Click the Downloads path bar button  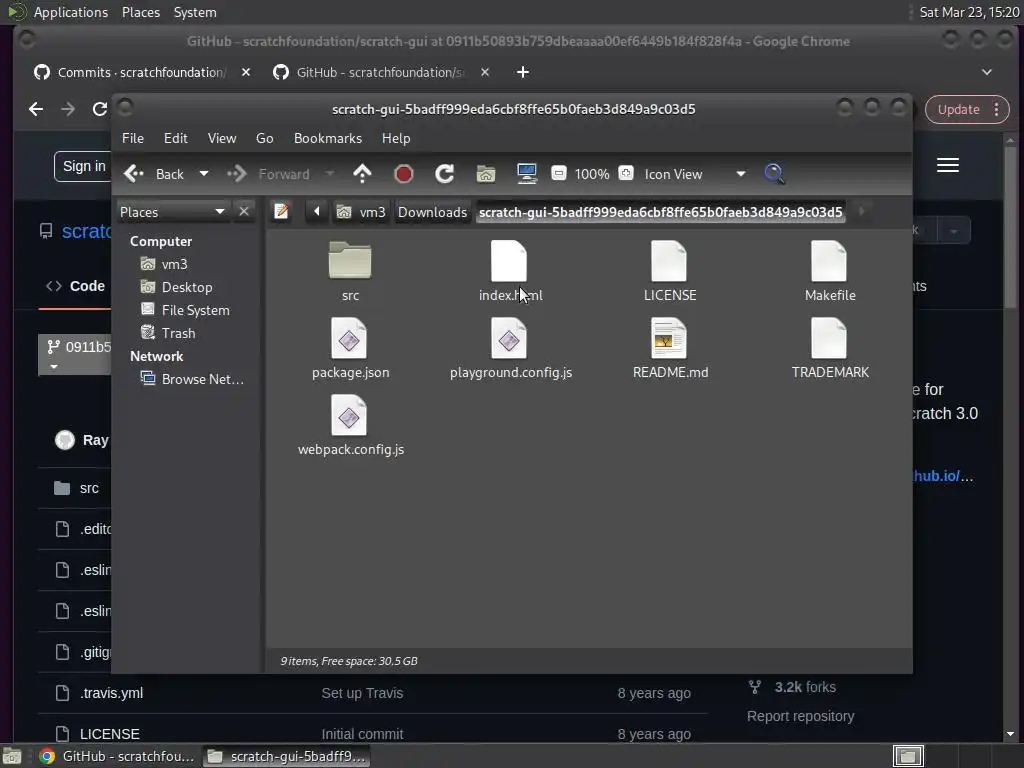tap(432, 212)
